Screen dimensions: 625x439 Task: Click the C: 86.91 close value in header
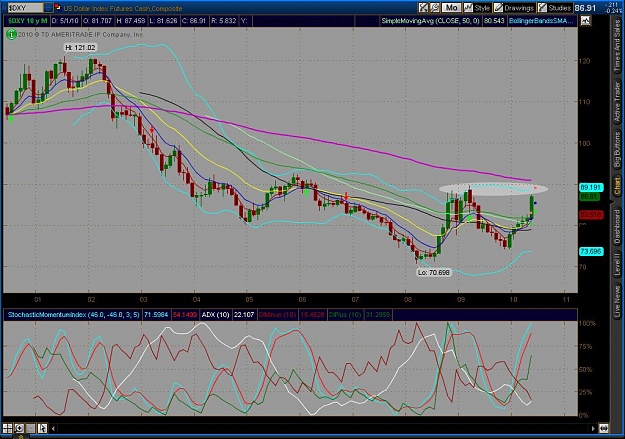pyautogui.click(x=194, y=21)
